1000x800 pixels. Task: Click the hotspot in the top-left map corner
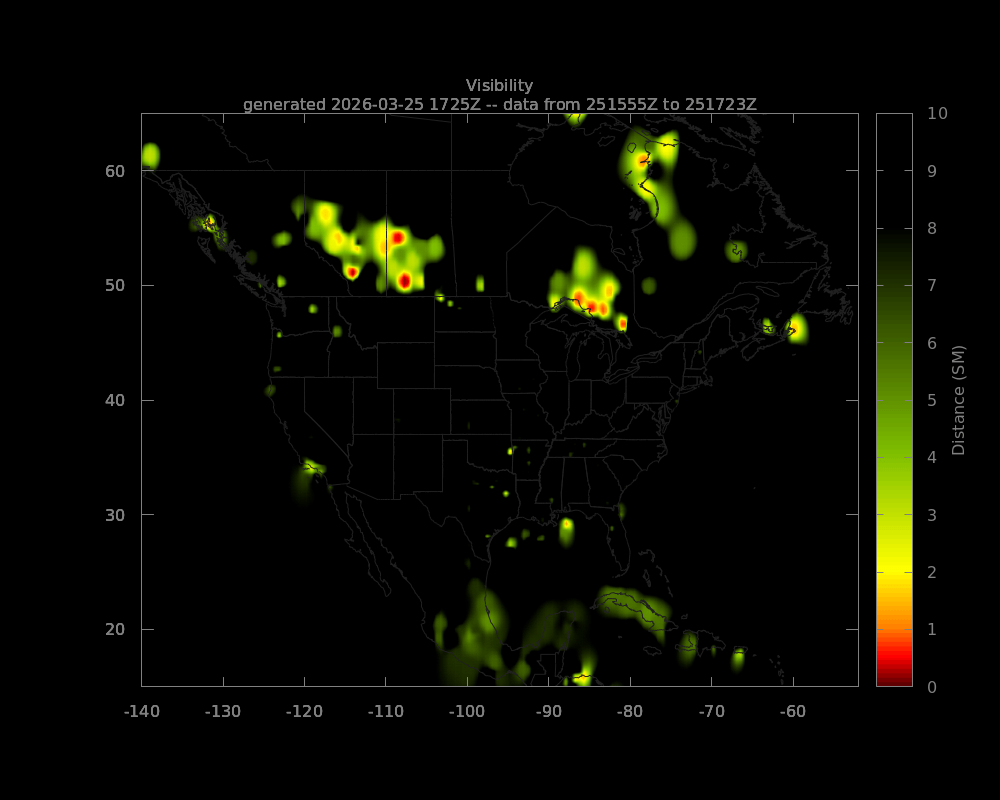point(150,152)
